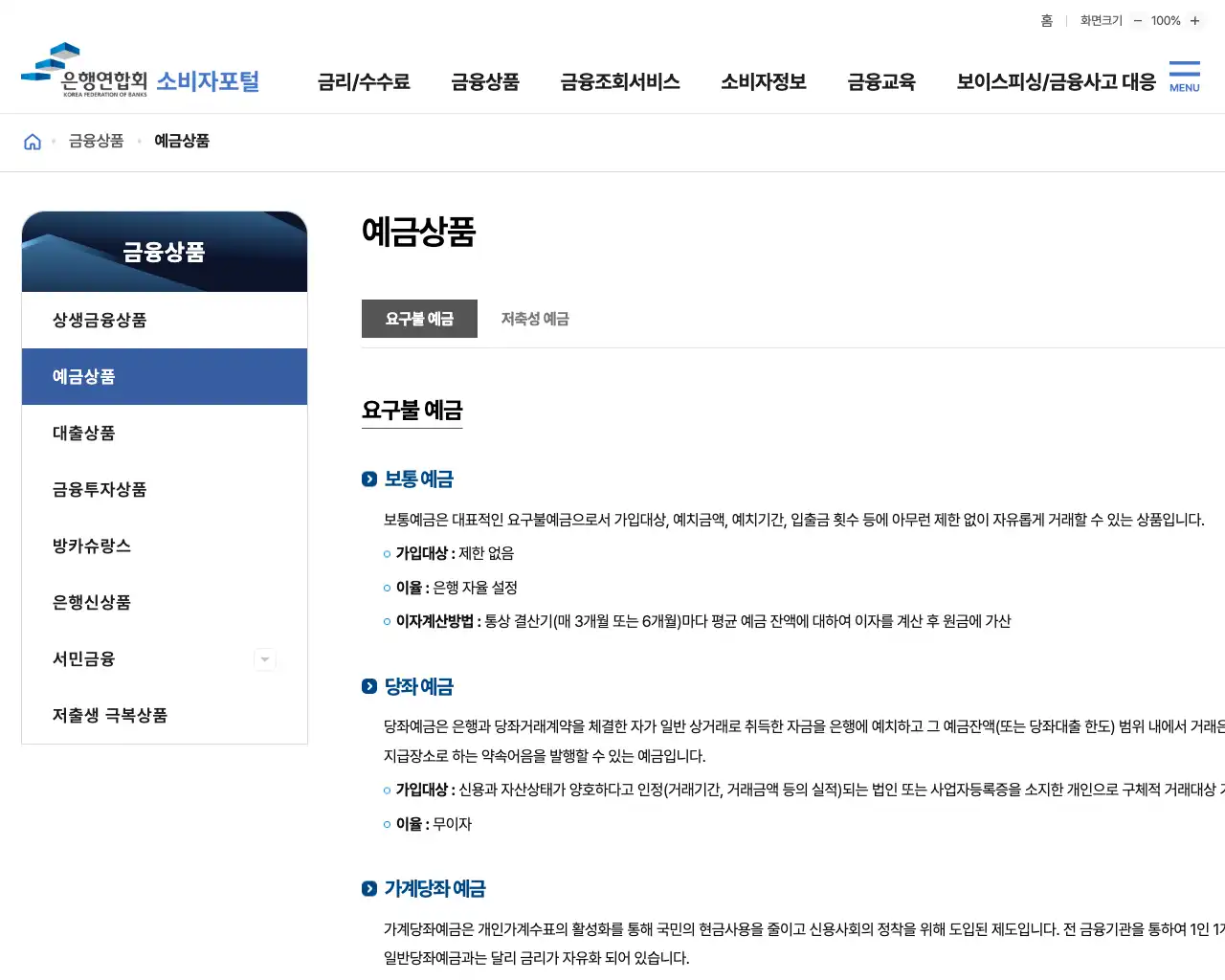The height and width of the screenshot is (980, 1225).
Task: Open the 금융교육 menu
Action: point(881,82)
